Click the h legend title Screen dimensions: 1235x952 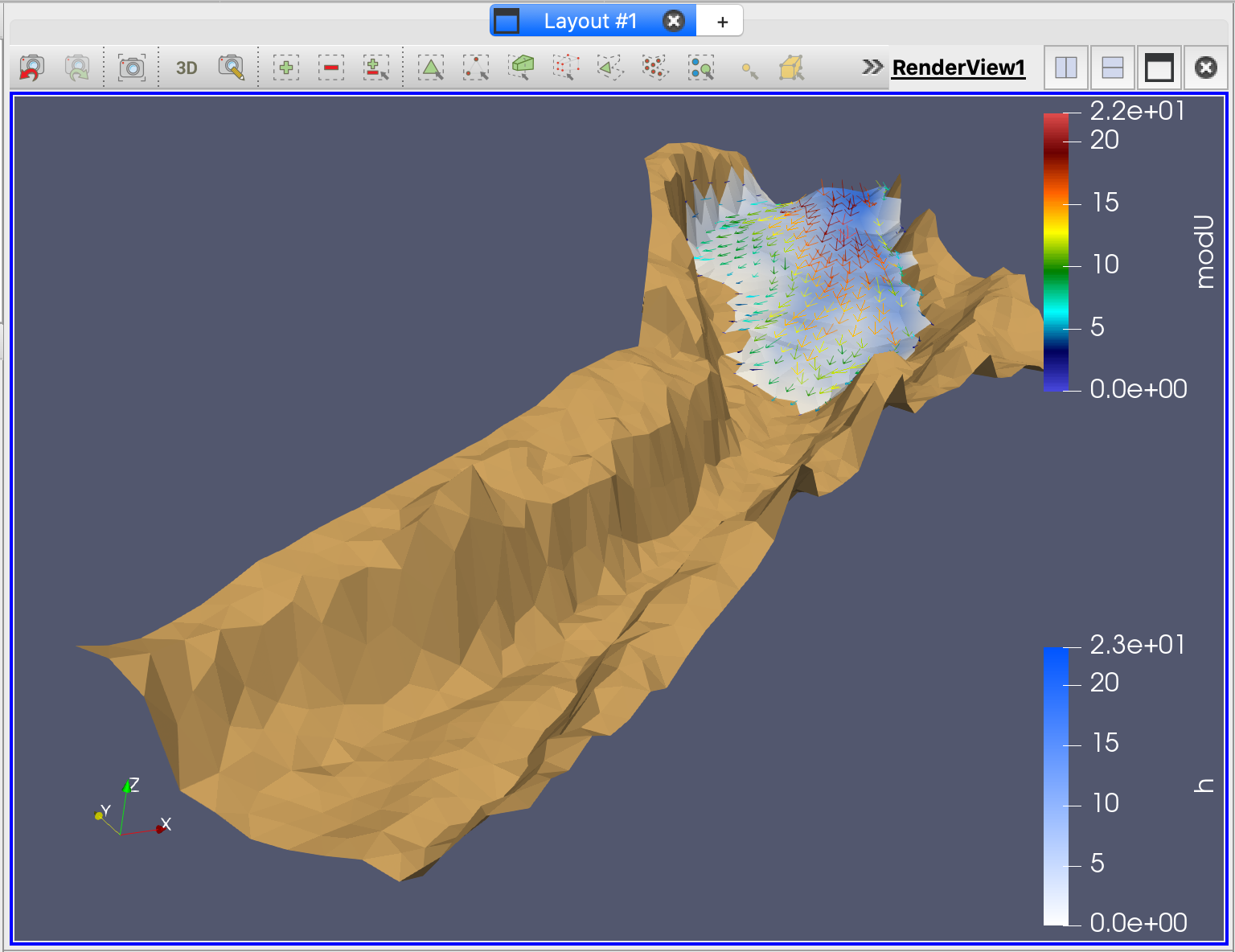[1204, 786]
